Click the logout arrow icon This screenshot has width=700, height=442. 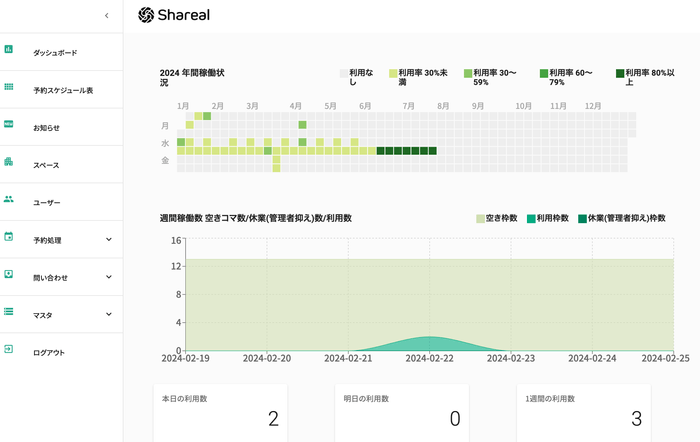coord(9,350)
